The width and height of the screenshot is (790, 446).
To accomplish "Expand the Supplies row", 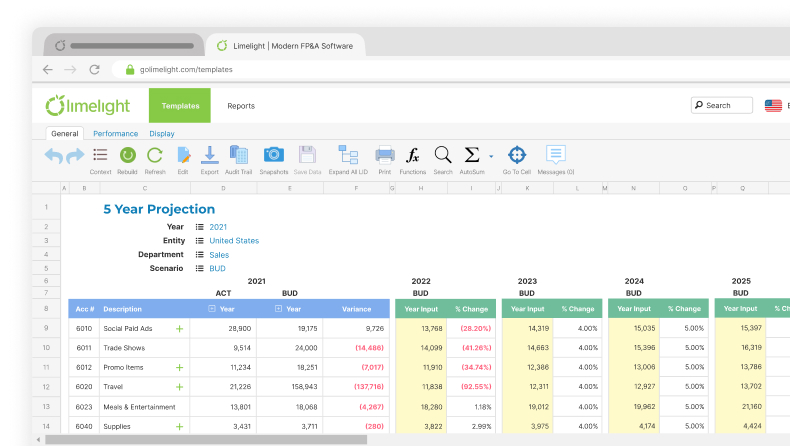I will tap(179, 426).
